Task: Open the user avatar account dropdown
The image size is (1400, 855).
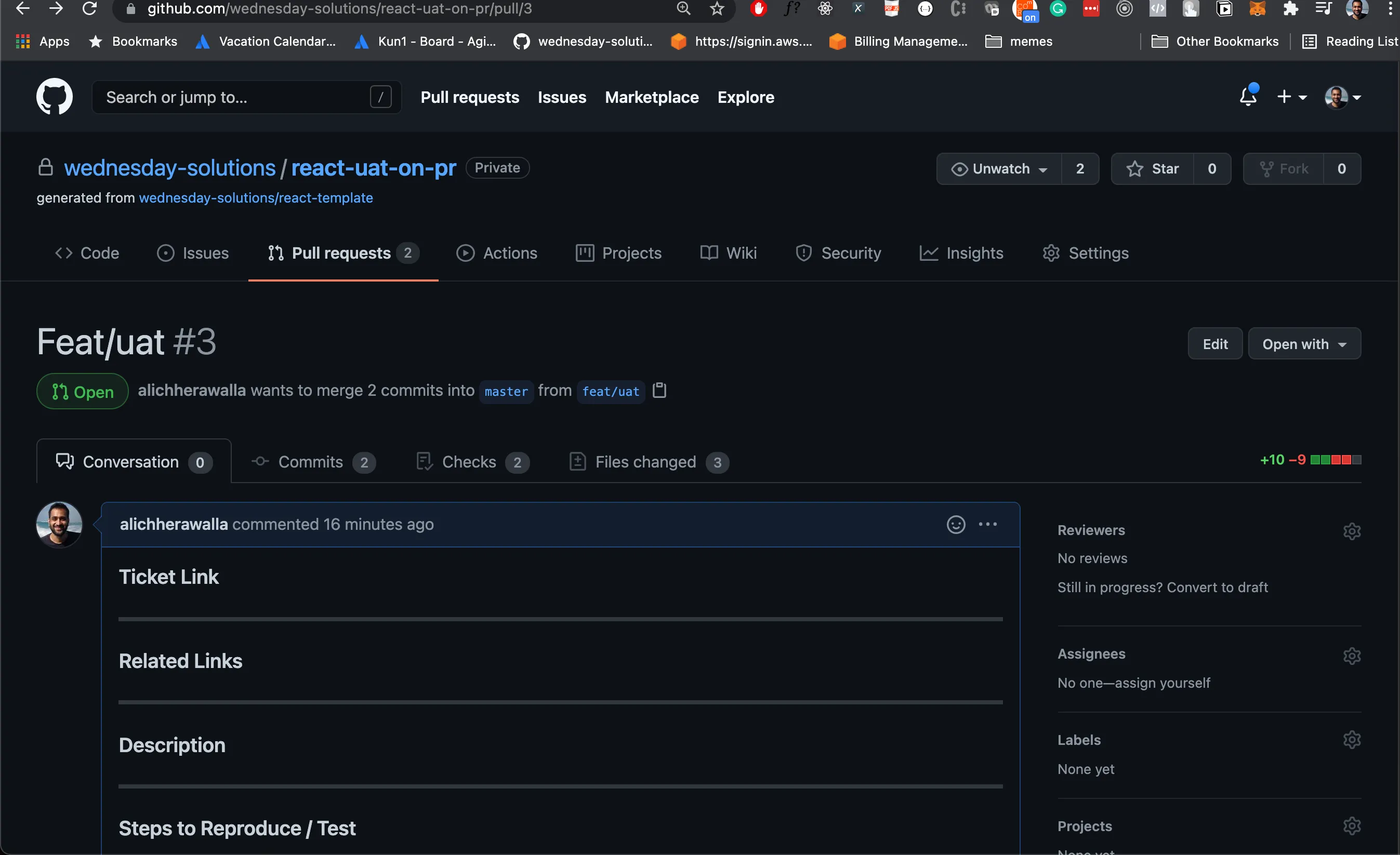Action: coord(1343,97)
